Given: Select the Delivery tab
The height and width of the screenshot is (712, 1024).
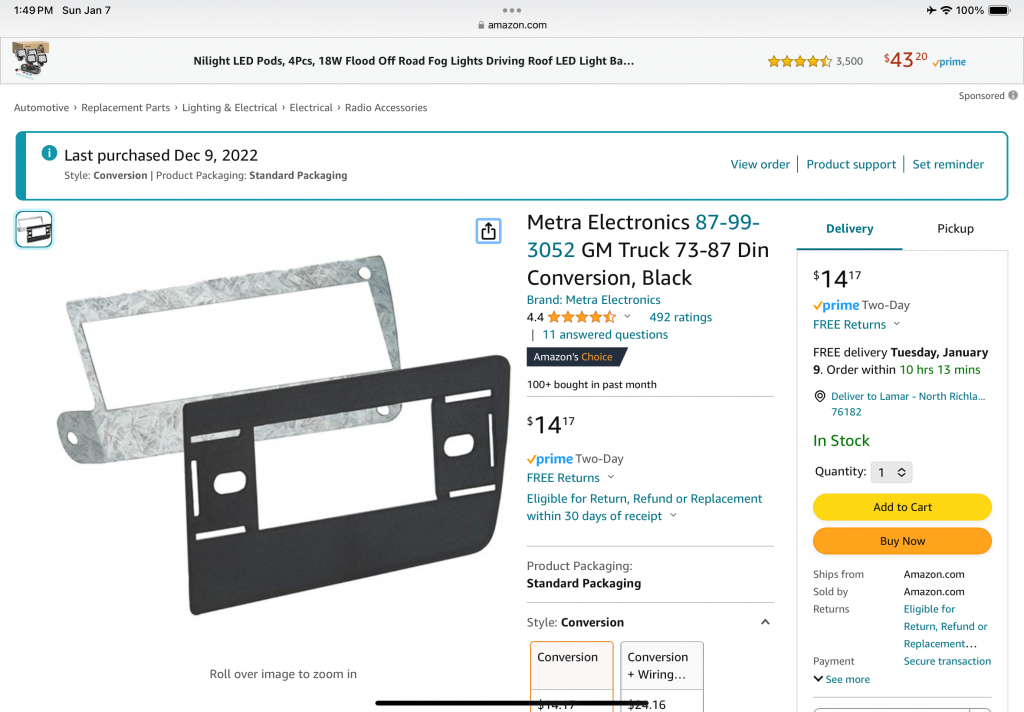Looking at the screenshot, I should [849, 229].
